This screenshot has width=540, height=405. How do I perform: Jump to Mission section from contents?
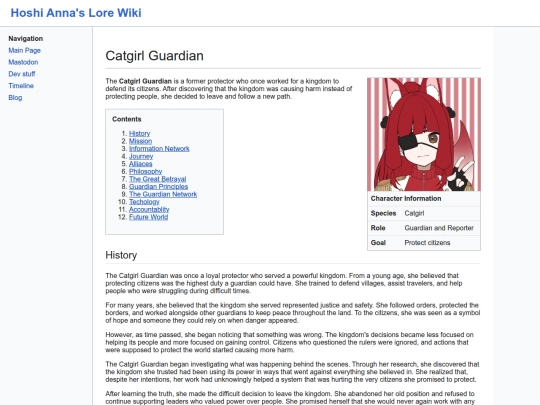click(x=140, y=141)
